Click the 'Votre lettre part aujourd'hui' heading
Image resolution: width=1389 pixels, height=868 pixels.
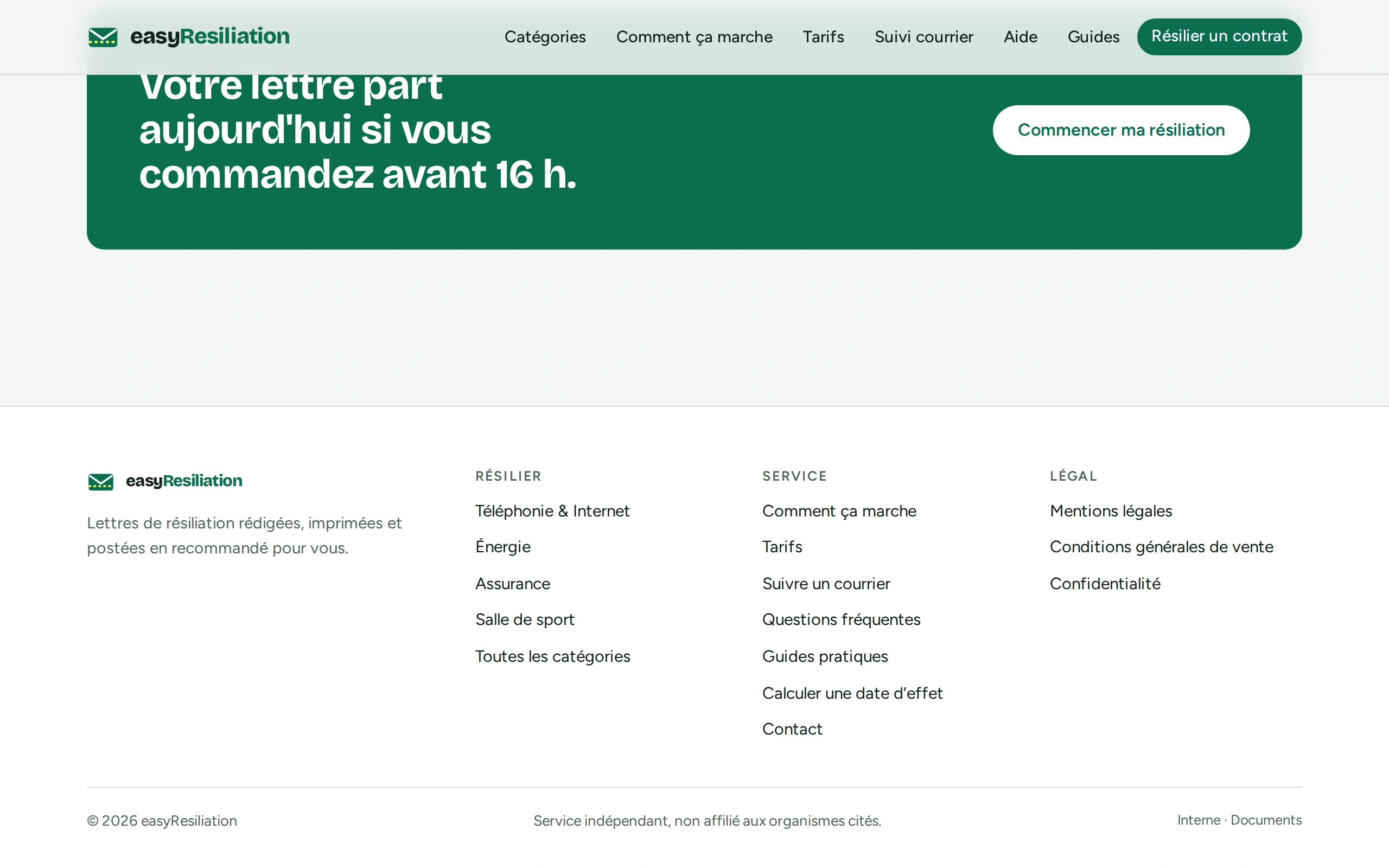358,130
